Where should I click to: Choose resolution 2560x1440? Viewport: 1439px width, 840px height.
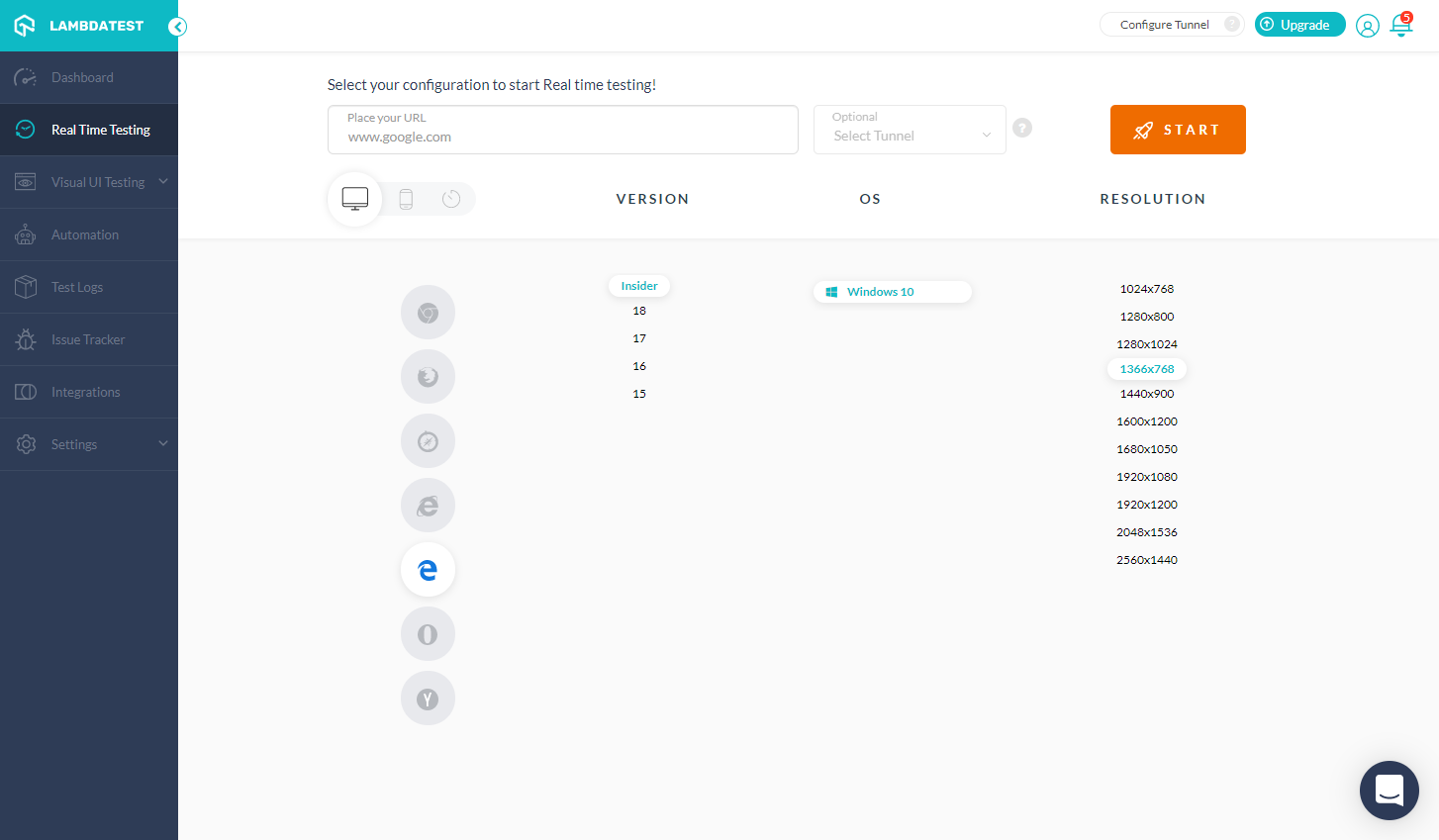click(x=1147, y=560)
